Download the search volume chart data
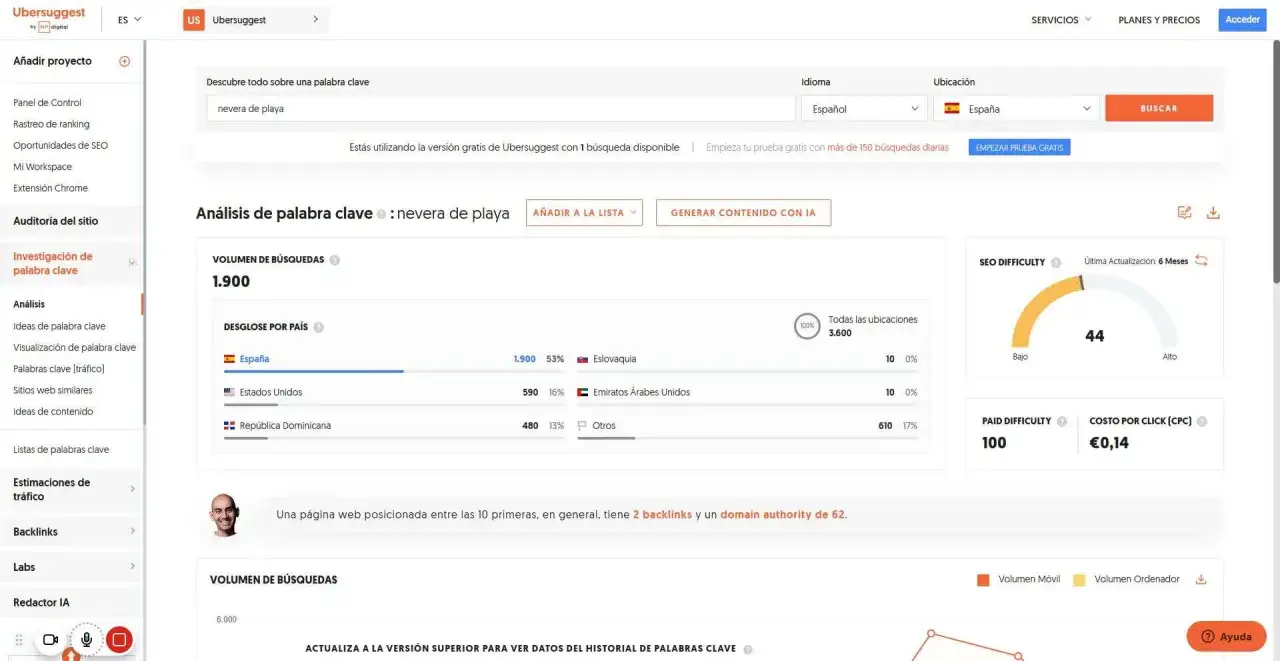Image resolution: width=1280 pixels, height=661 pixels. 1201,579
